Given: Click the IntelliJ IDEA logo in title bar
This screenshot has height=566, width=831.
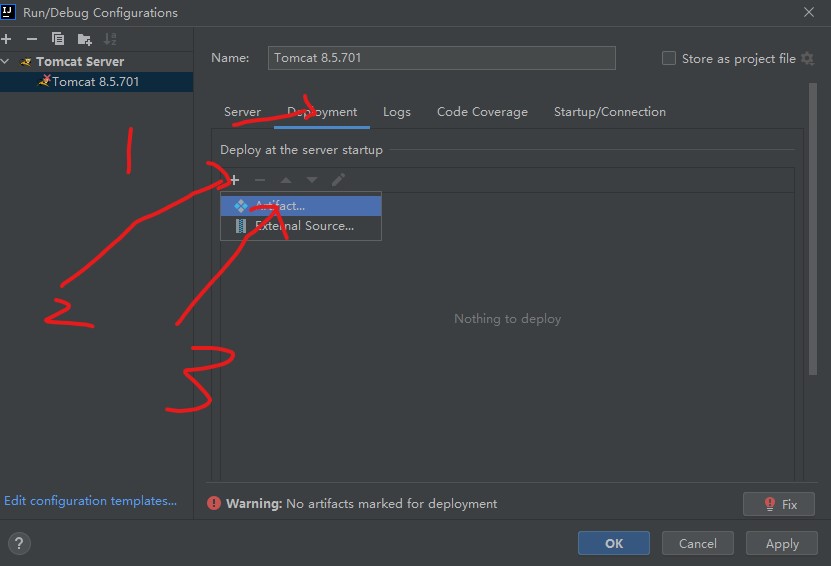Looking at the screenshot, I should click(7, 12).
